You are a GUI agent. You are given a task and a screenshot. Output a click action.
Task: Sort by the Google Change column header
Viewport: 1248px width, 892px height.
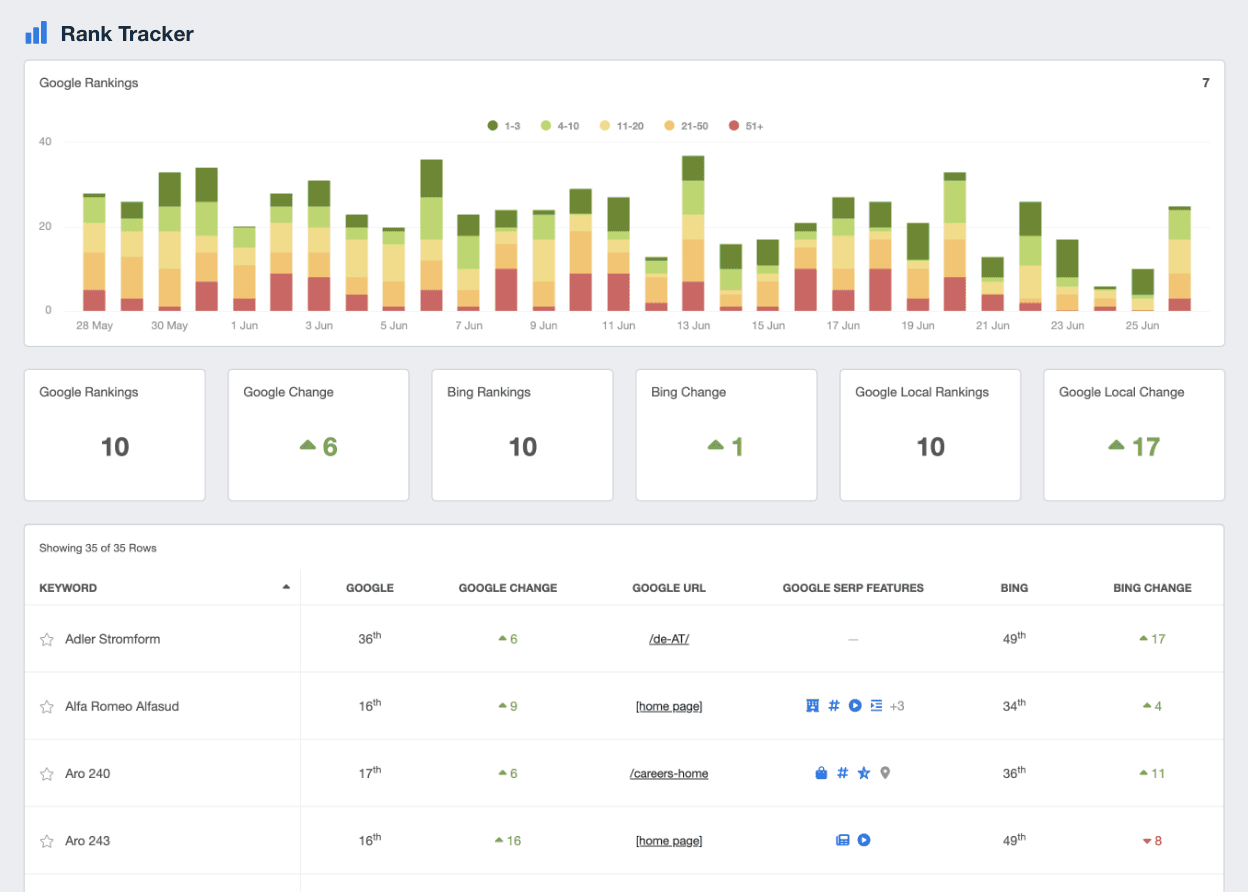pyautogui.click(x=507, y=588)
